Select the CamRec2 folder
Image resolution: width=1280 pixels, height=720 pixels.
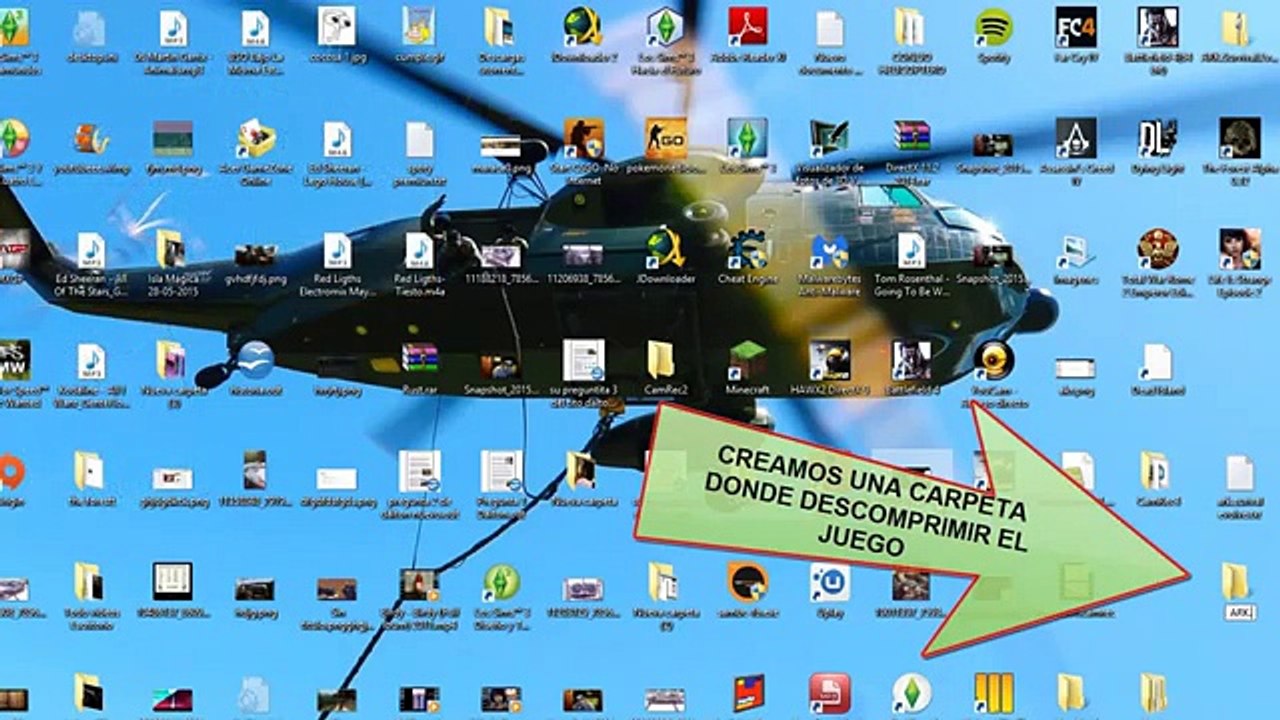[661, 360]
